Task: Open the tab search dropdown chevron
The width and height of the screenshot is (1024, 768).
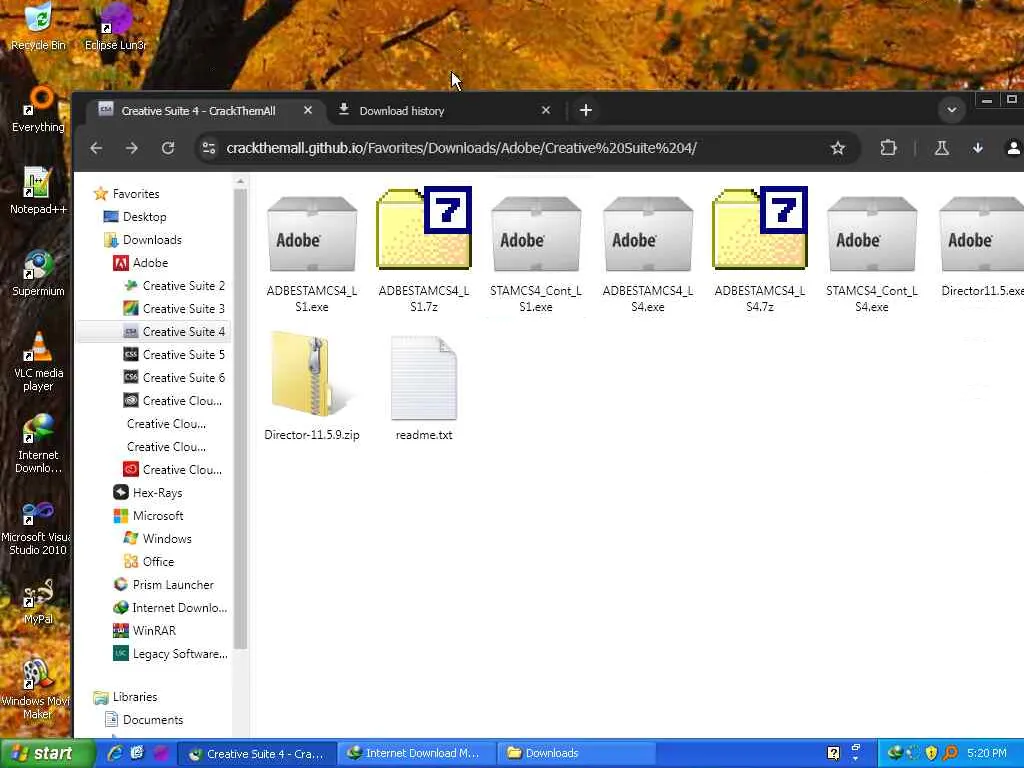Action: tap(952, 110)
